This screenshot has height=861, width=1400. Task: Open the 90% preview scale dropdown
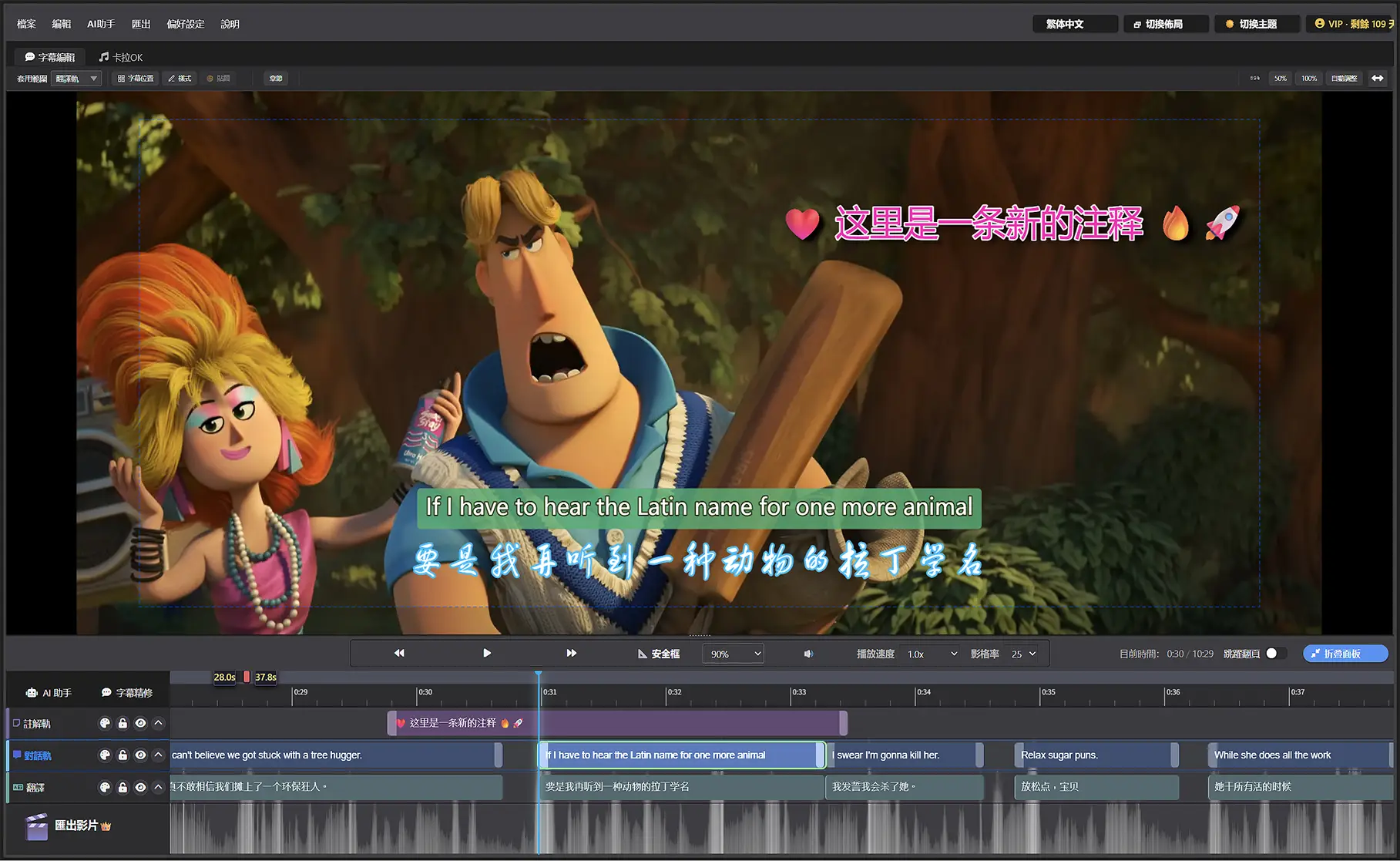(733, 654)
